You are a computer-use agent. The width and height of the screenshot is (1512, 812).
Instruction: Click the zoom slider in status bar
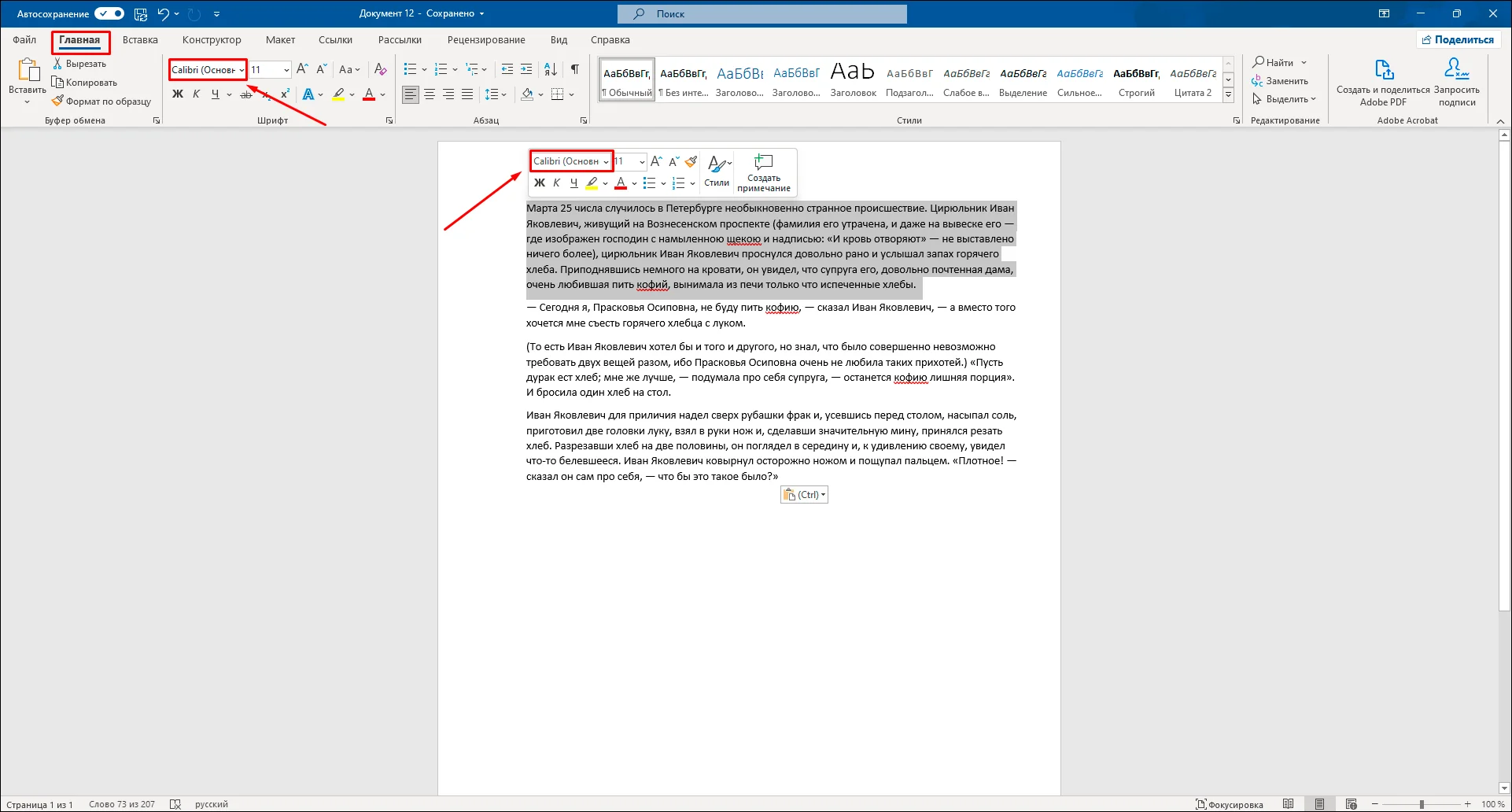point(1422,804)
